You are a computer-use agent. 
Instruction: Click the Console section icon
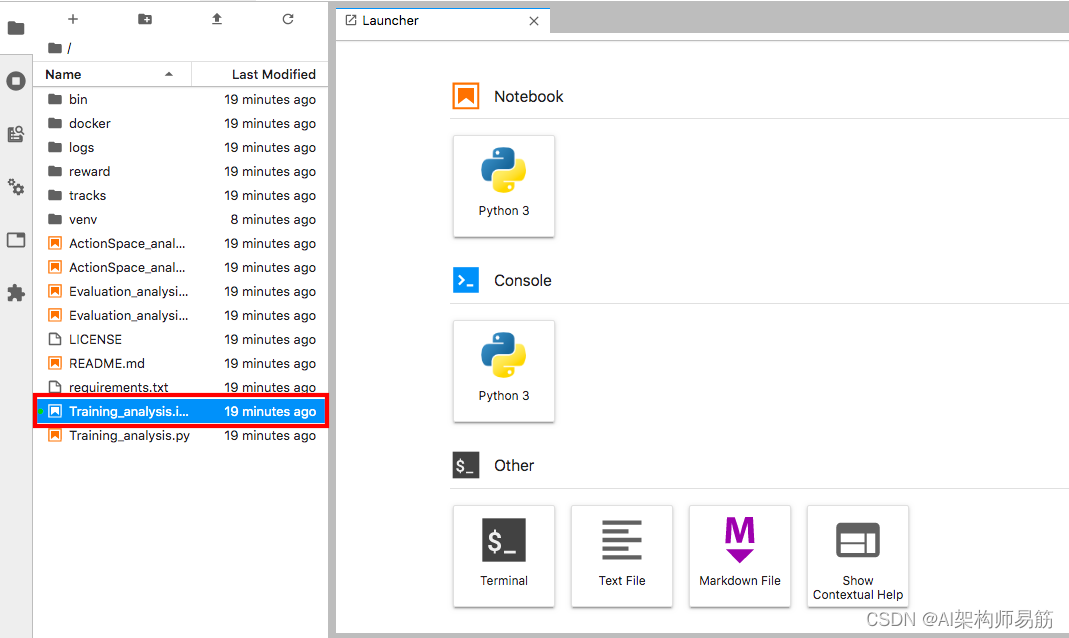click(x=466, y=280)
